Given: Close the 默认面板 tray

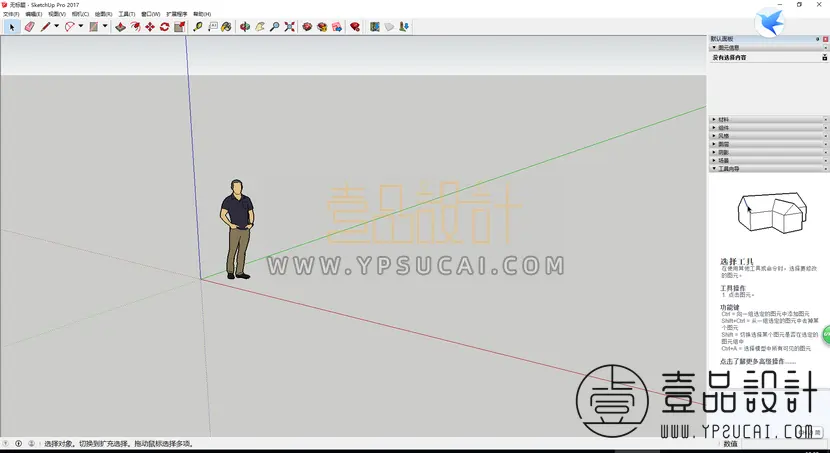Looking at the screenshot, I should [825, 39].
